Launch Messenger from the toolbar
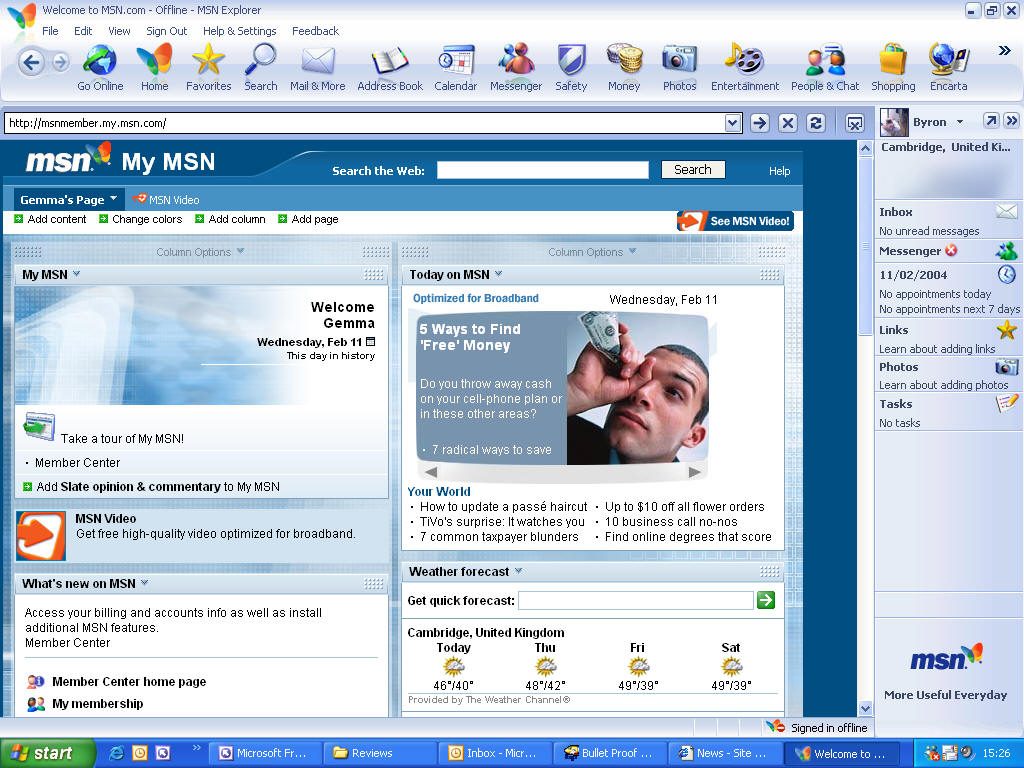Viewport: 1024px width, 768px height. (516, 61)
